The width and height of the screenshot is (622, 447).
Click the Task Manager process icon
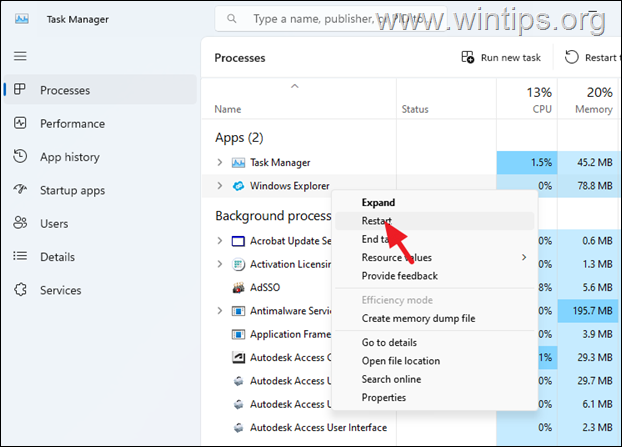238,163
